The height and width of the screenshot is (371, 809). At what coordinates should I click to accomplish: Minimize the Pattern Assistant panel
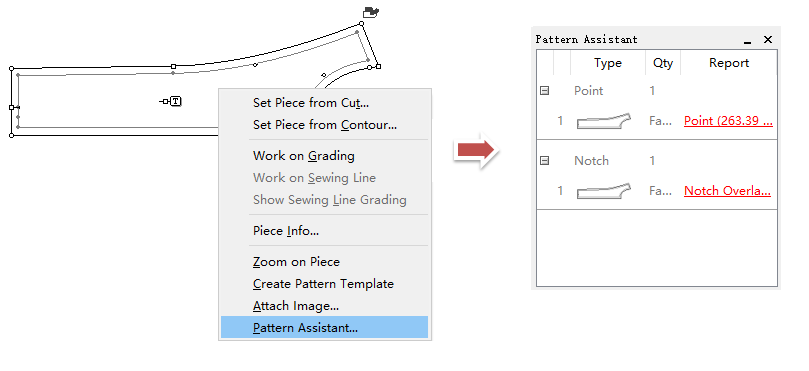pyautogui.click(x=747, y=40)
